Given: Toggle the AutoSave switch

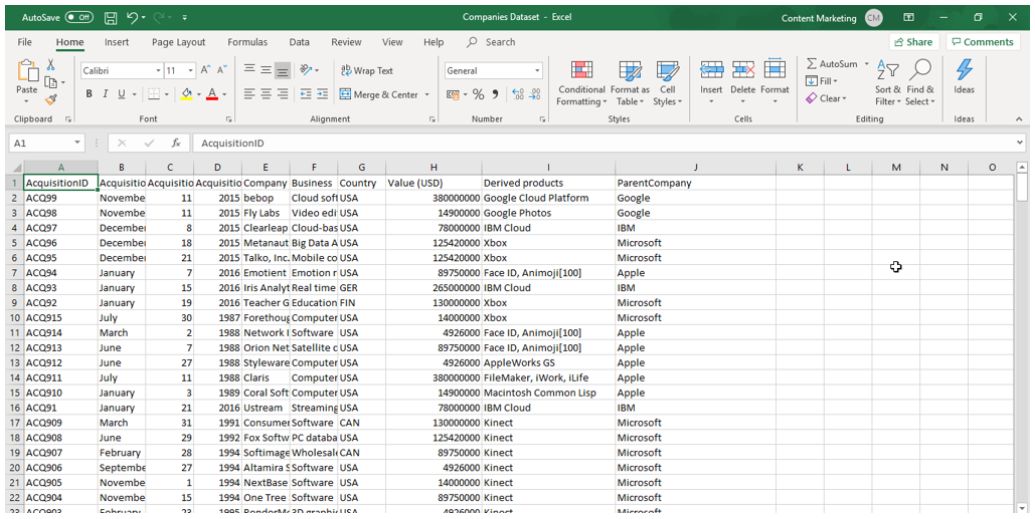Looking at the screenshot, I should click(79, 18).
